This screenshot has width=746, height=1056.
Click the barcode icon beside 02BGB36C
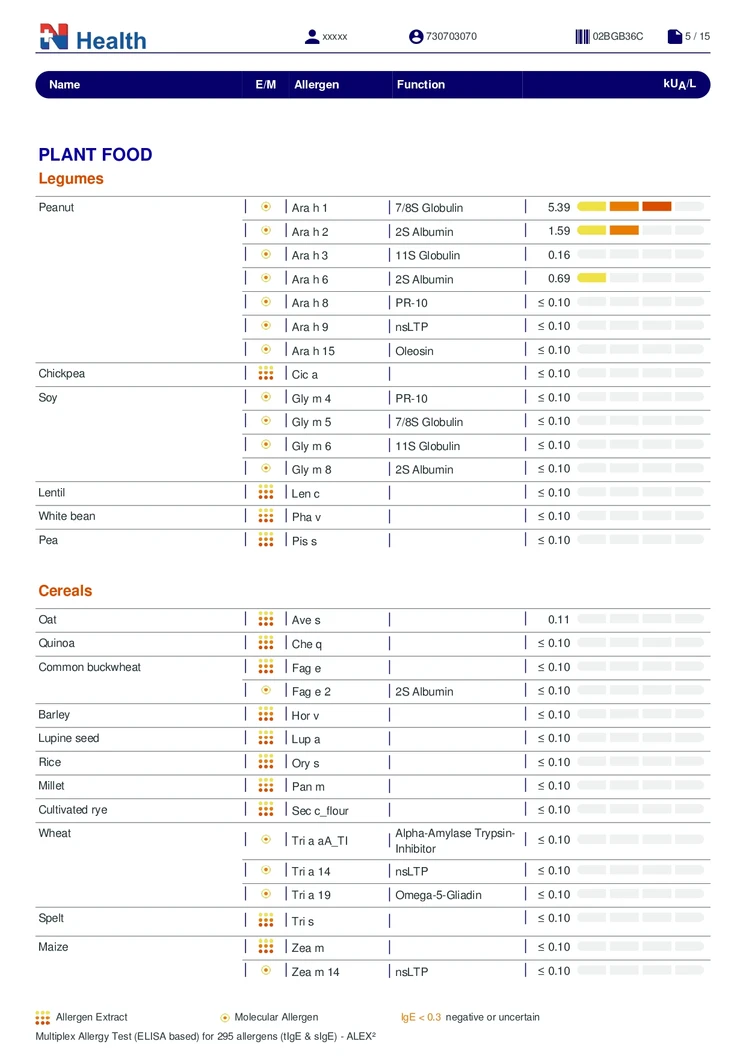tap(582, 37)
